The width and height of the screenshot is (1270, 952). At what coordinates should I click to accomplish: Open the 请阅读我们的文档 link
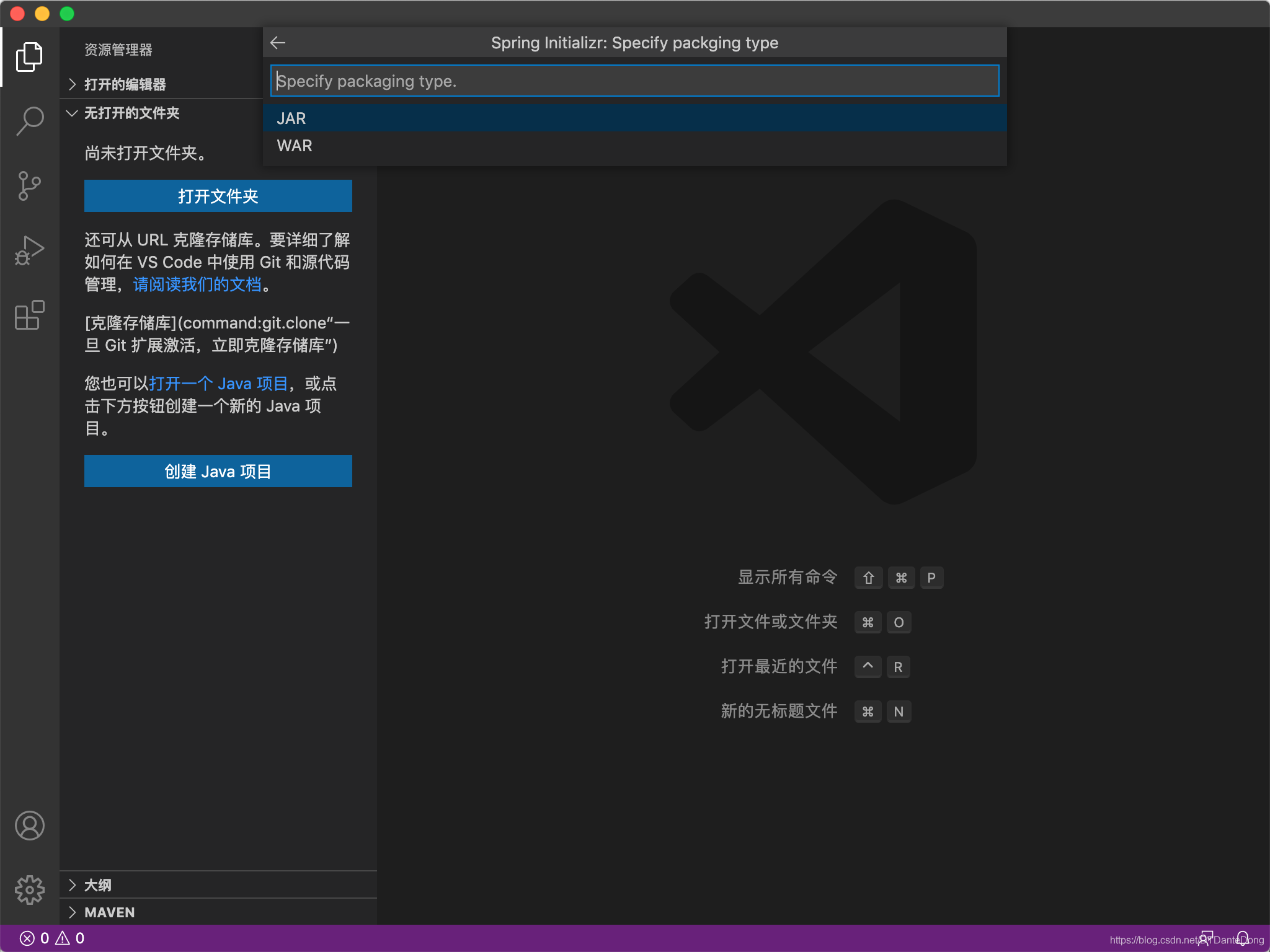click(197, 284)
